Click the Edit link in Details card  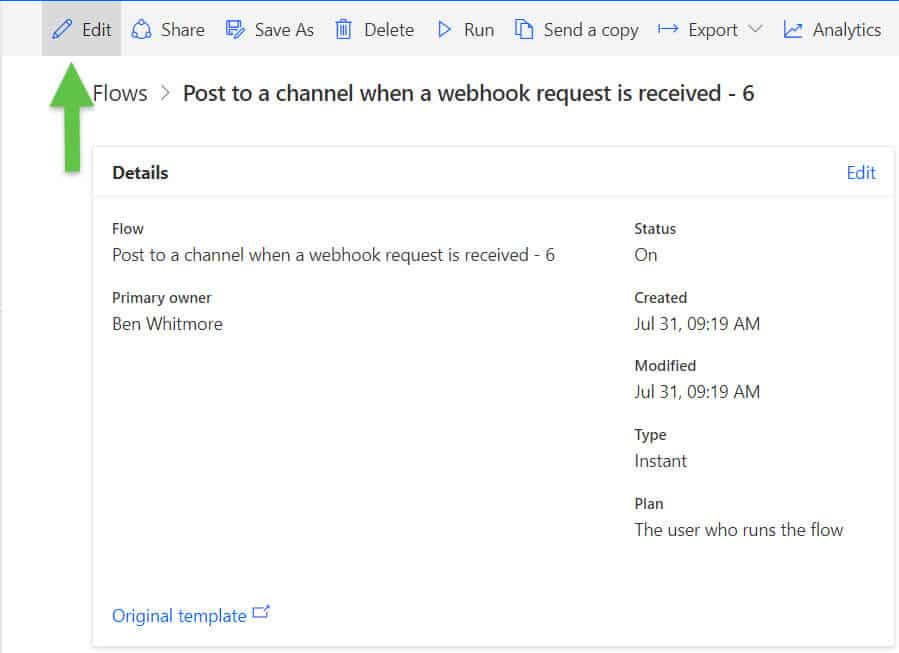(861, 173)
